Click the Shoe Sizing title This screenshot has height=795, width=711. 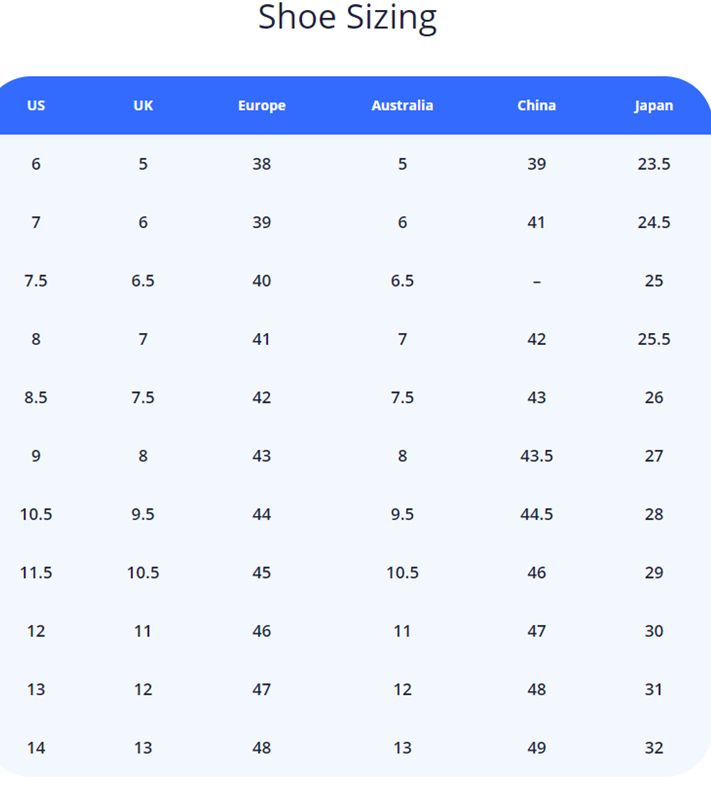click(x=347, y=18)
